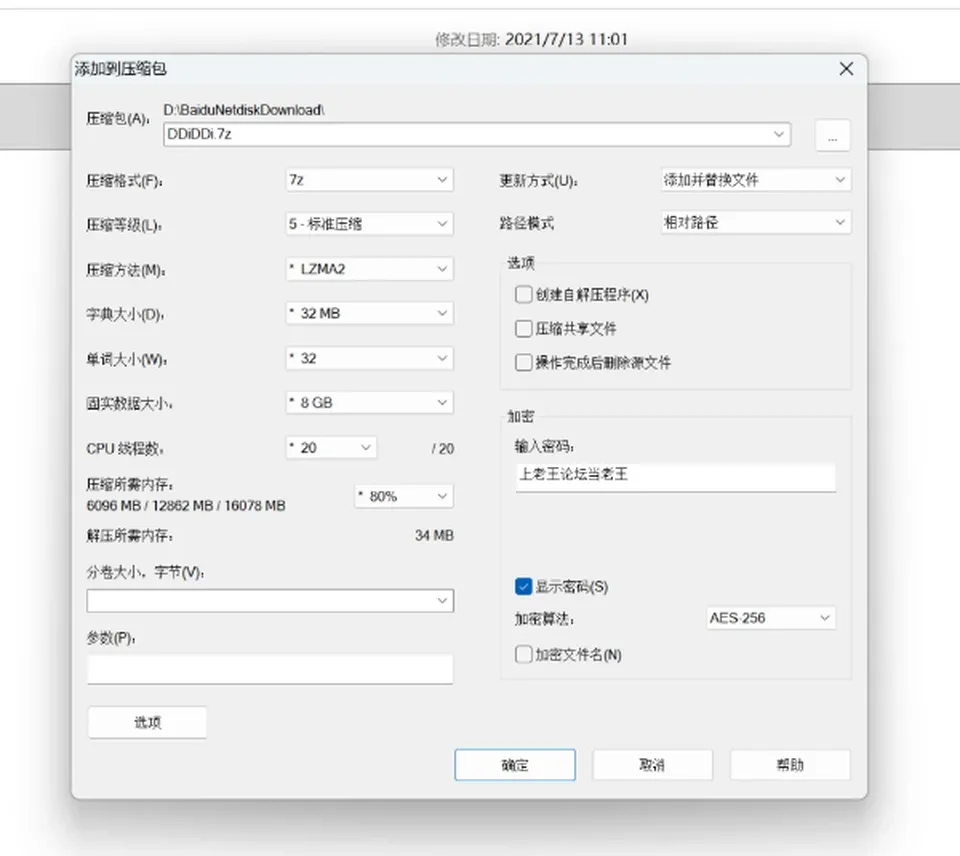
Task: Open the 单词大小 32 dropdown
Action: tap(369, 358)
